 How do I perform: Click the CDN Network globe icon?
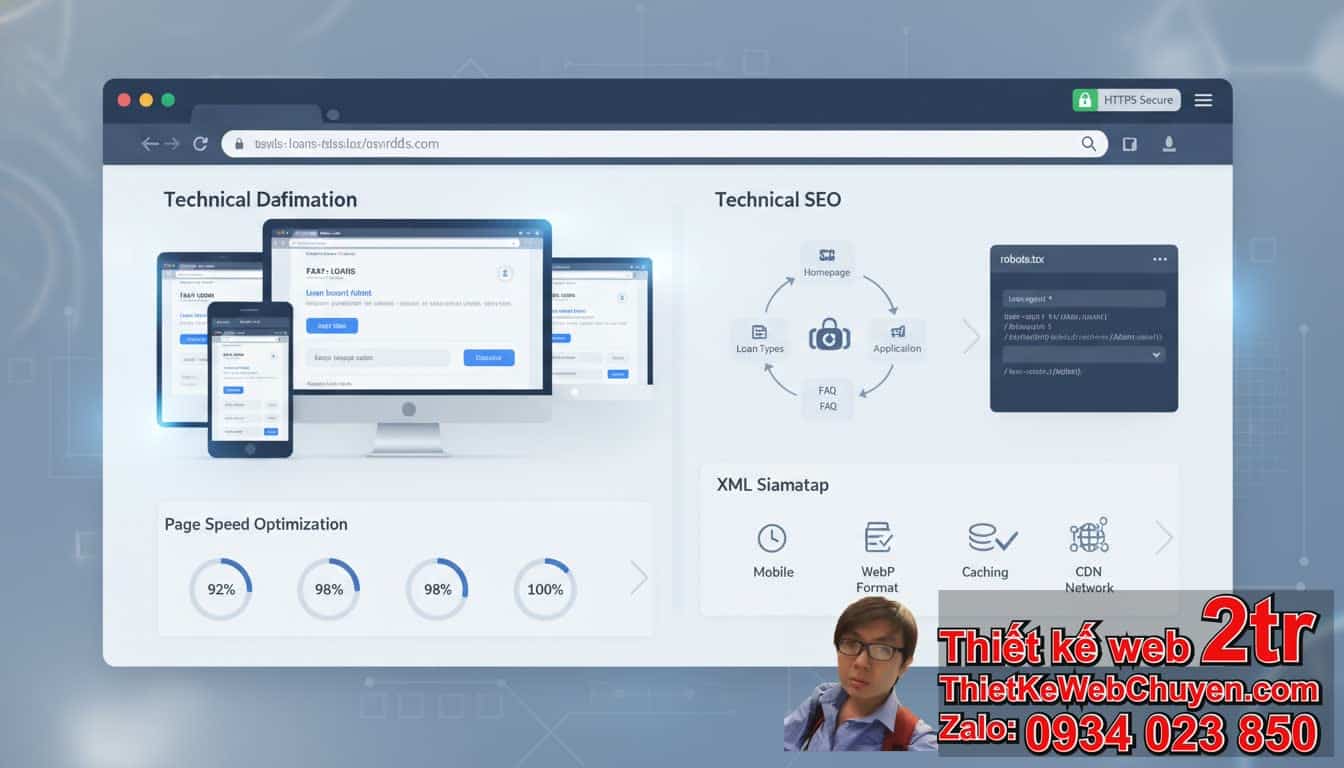pos(1088,536)
